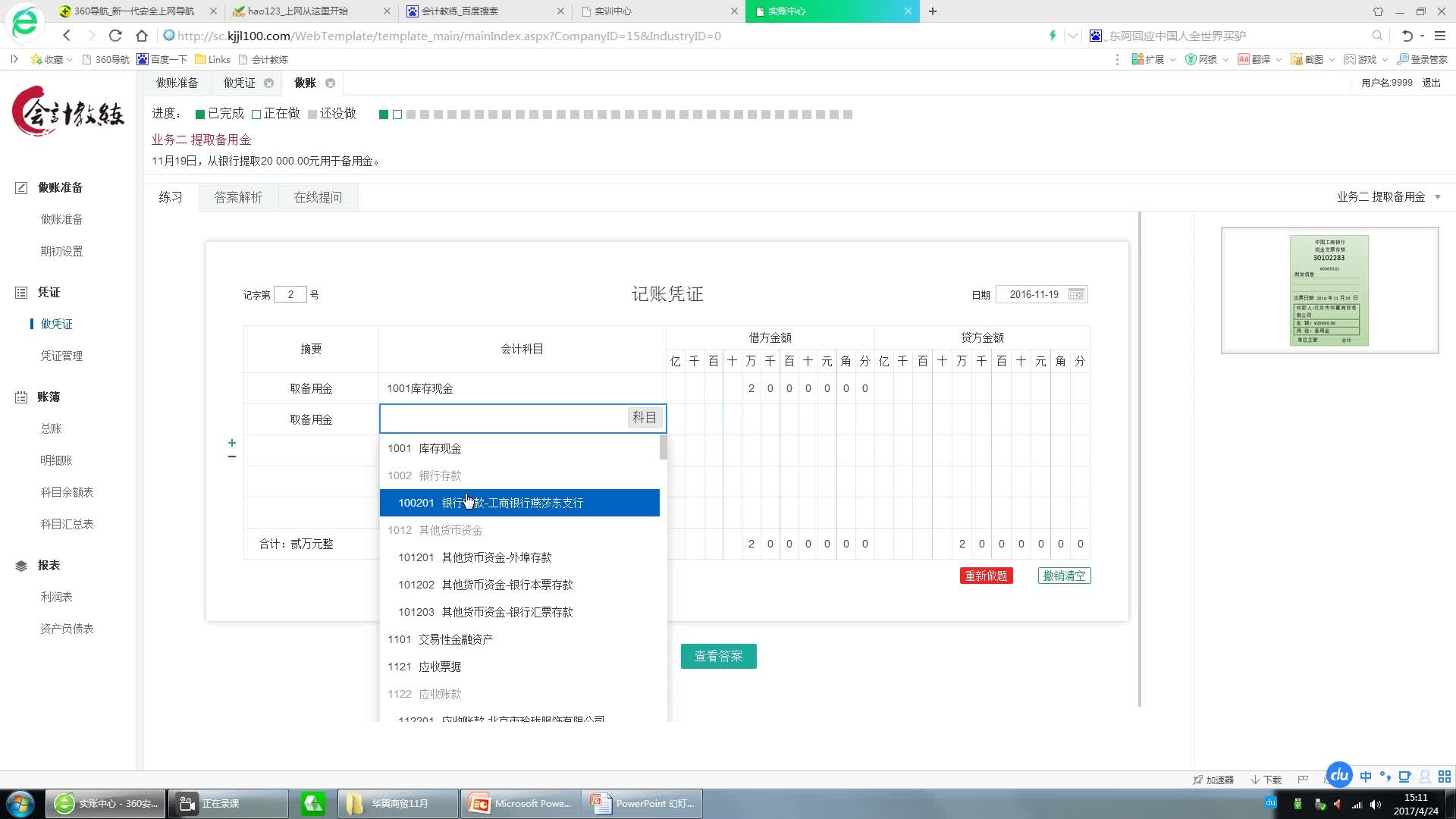Open the 科目 selector button
Viewport: 1456px width, 819px height.
pyautogui.click(x=644, y=418)
